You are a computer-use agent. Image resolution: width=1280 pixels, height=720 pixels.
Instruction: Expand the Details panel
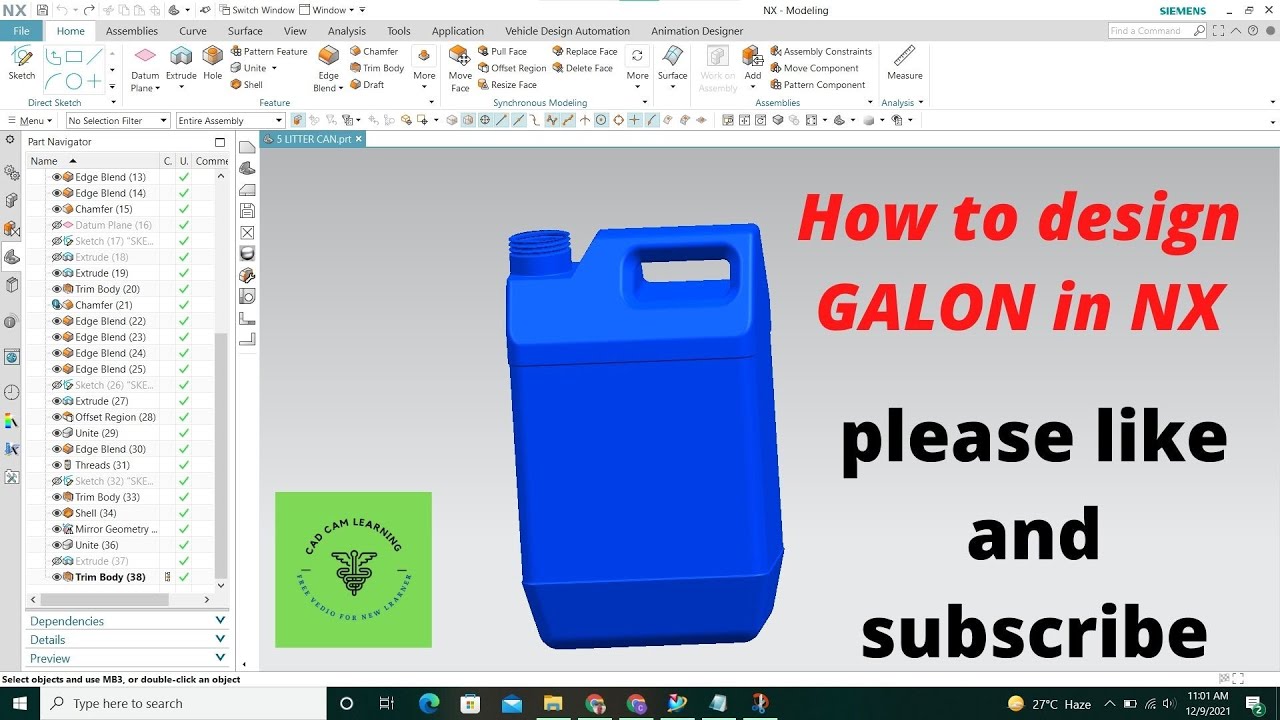point(127,640)
